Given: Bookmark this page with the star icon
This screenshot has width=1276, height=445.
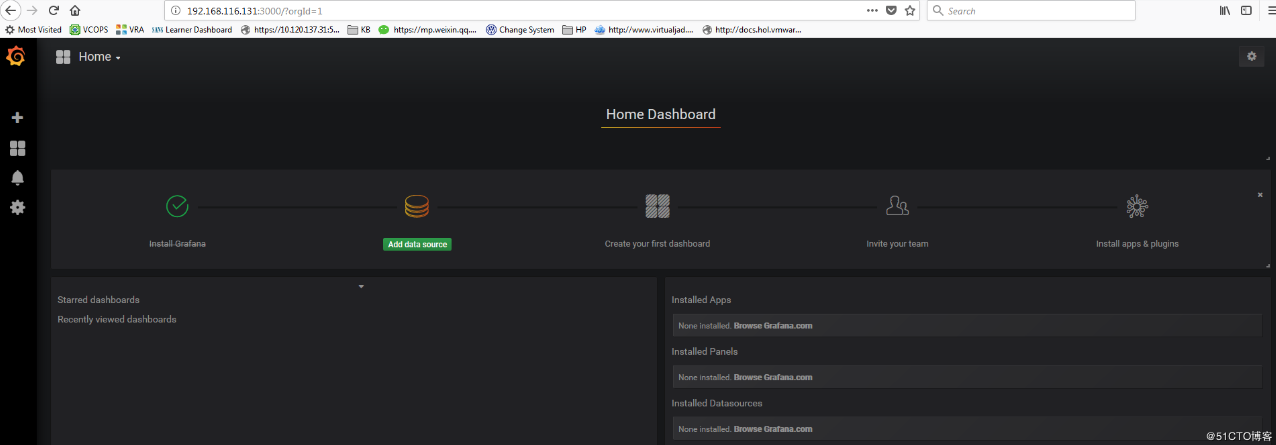Looking at the screenshot, I should pyautogui.click(x=909, y=10).
